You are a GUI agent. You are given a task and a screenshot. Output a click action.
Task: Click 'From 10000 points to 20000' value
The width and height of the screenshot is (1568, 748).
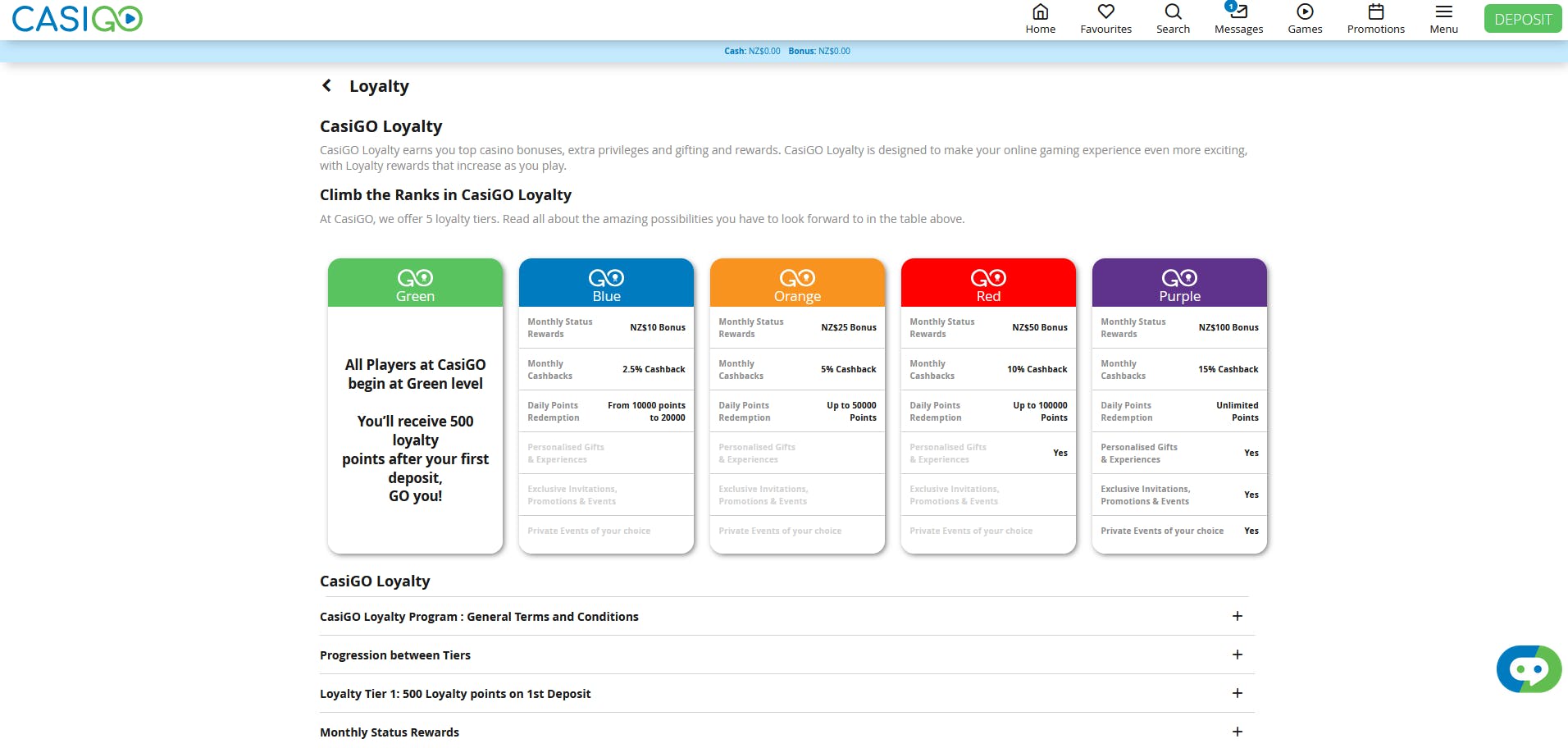(x=646, y=411)
